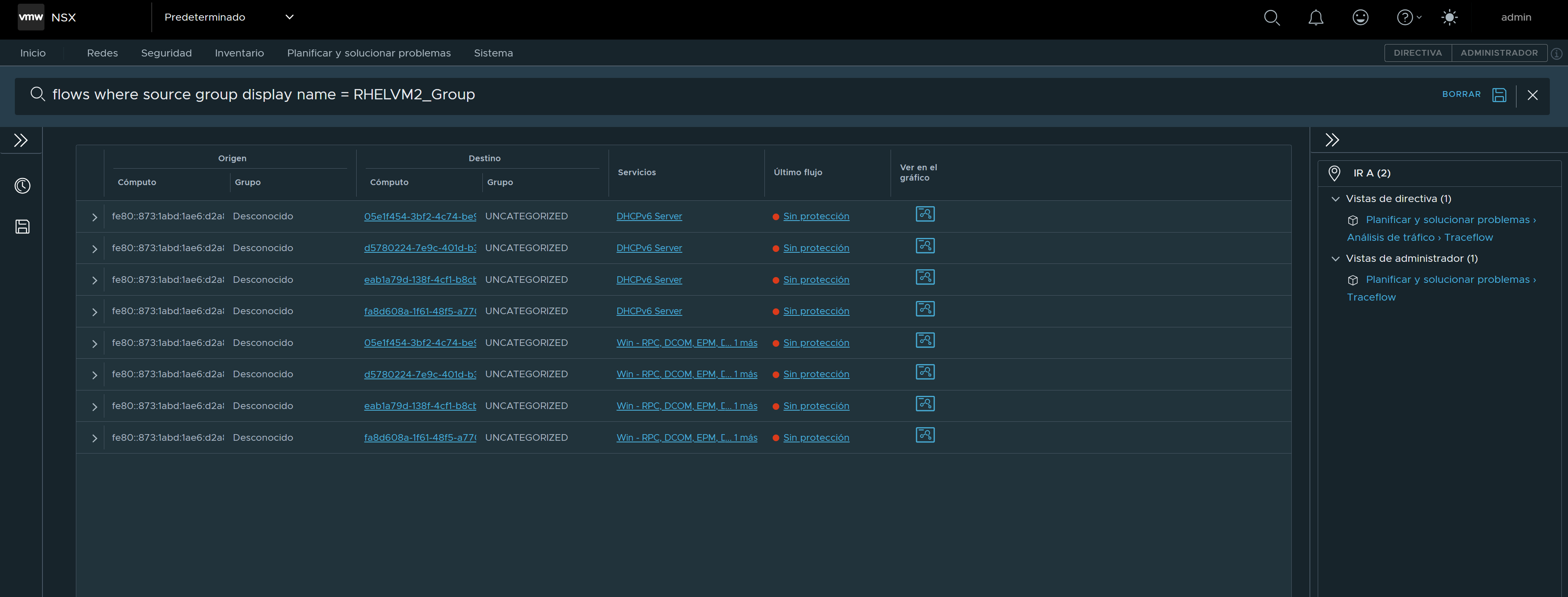This screenshot has height=597, width=1568.
Task: Click Sin protección in fa8d608a DHCPv6 row
Action: pyautogui.click(x=816, y=311)
